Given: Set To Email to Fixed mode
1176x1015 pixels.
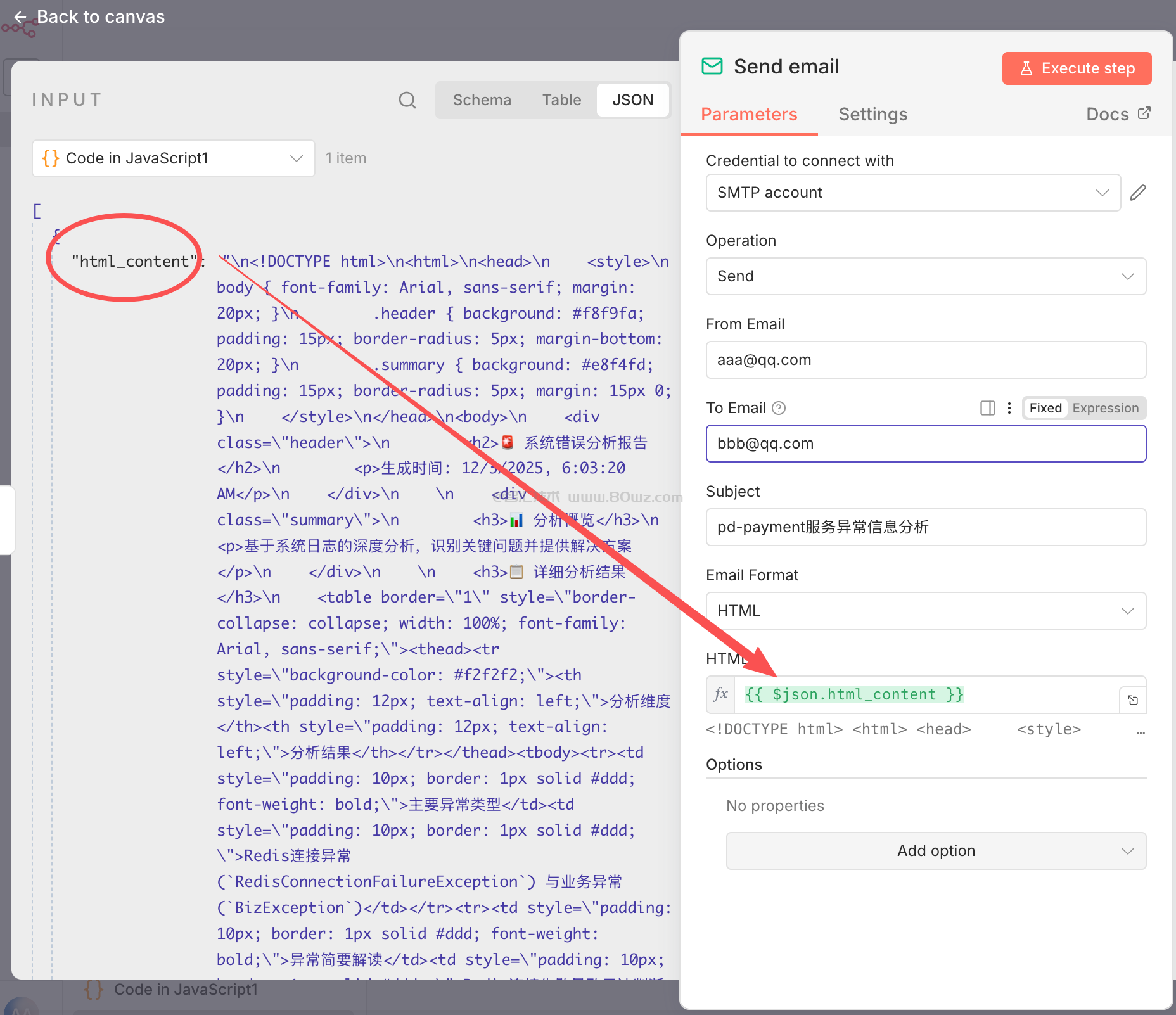Looking at the screenshot, I should 1045,408.
